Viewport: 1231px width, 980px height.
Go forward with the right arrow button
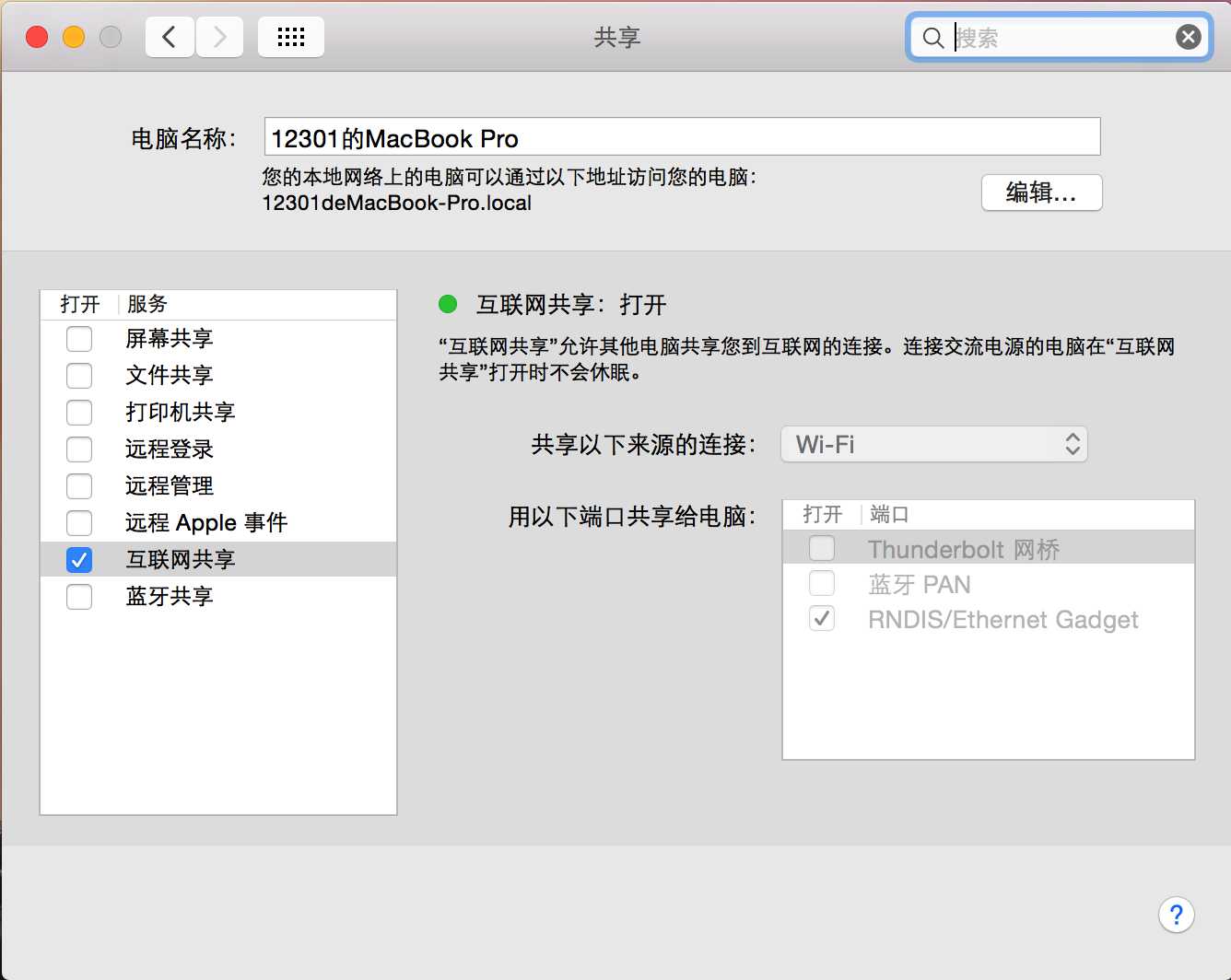pos(219,37)
